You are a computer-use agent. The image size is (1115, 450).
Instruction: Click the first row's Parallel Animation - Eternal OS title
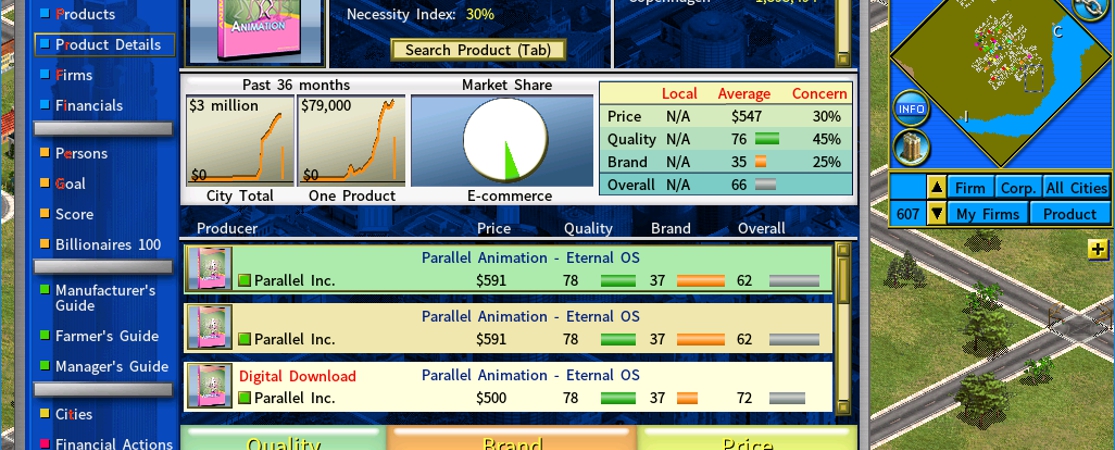tap(530, 257)
